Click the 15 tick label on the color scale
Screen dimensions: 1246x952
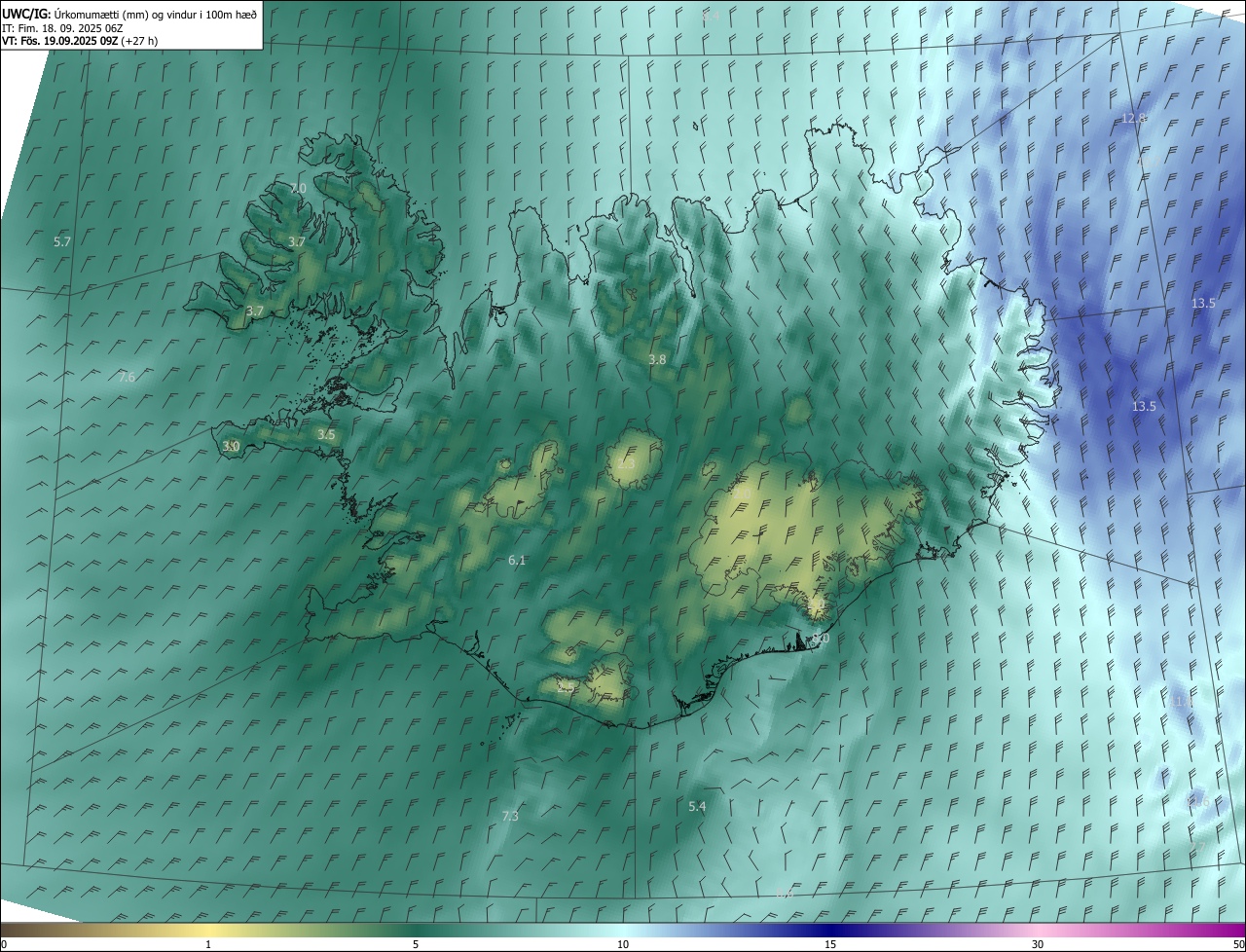tap(830, 944)
